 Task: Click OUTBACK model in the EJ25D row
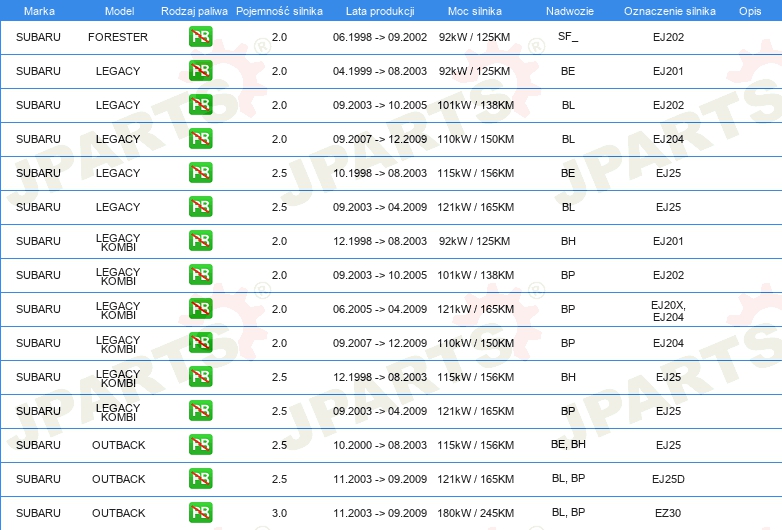click(119, 479)
